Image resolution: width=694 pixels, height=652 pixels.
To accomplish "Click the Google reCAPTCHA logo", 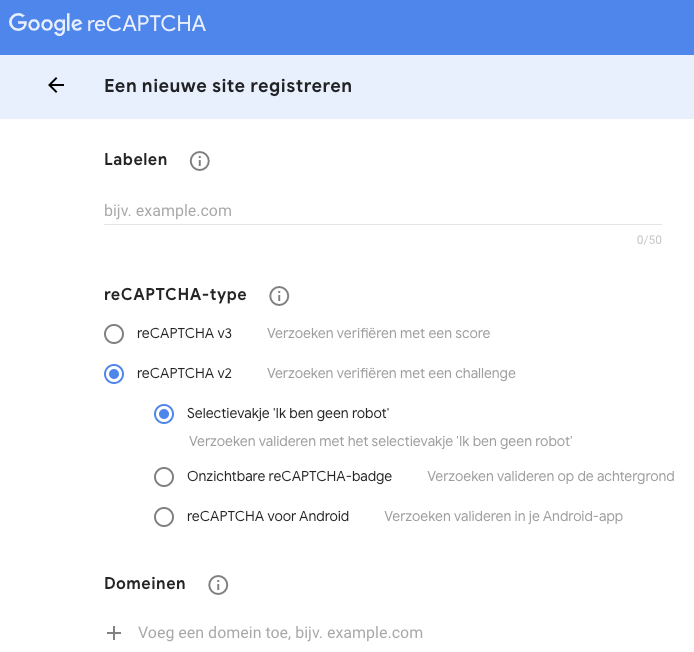I will click(107, 24).
